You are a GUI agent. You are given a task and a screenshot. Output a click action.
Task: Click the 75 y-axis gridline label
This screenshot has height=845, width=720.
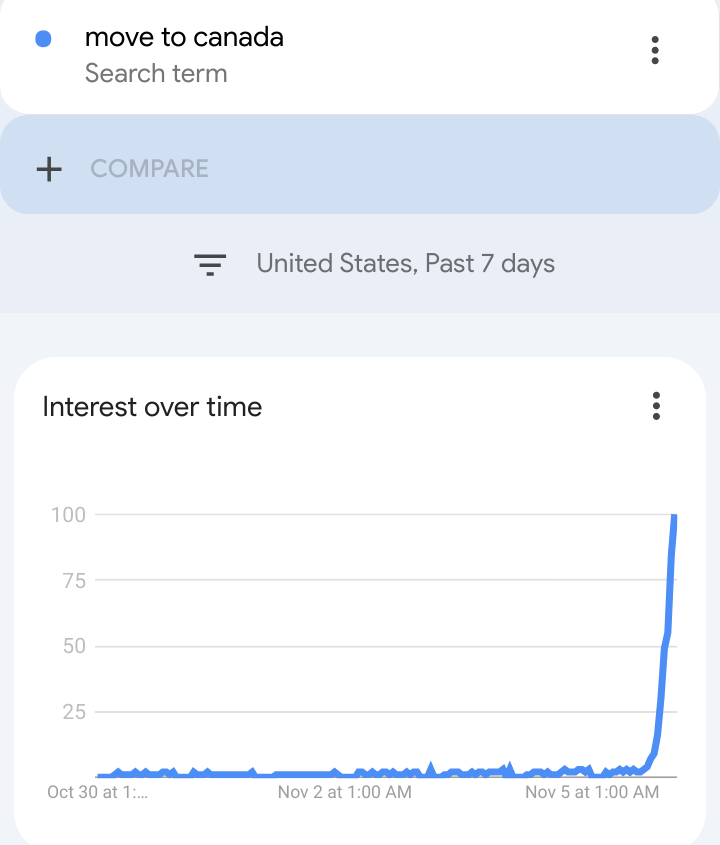[x=74, y=580]
